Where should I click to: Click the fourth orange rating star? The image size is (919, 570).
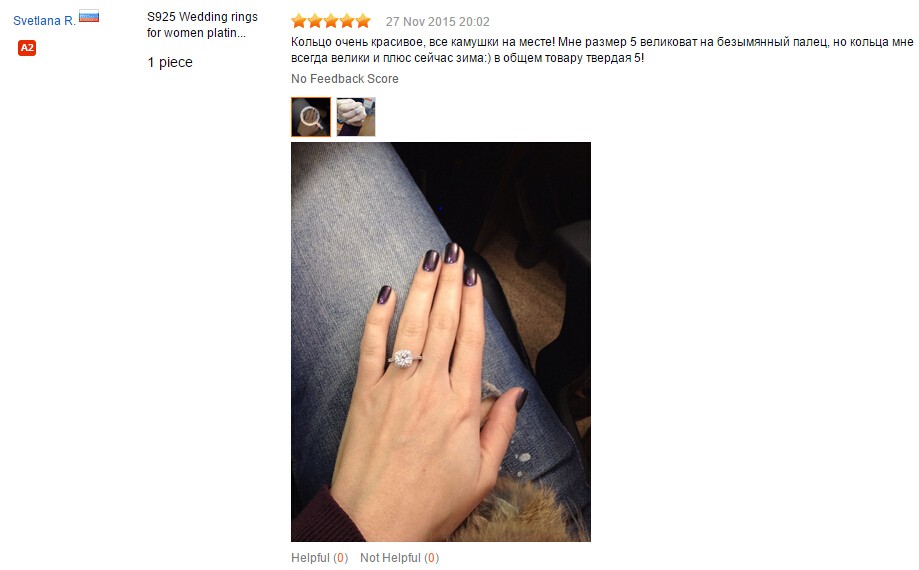click(347, 22)
